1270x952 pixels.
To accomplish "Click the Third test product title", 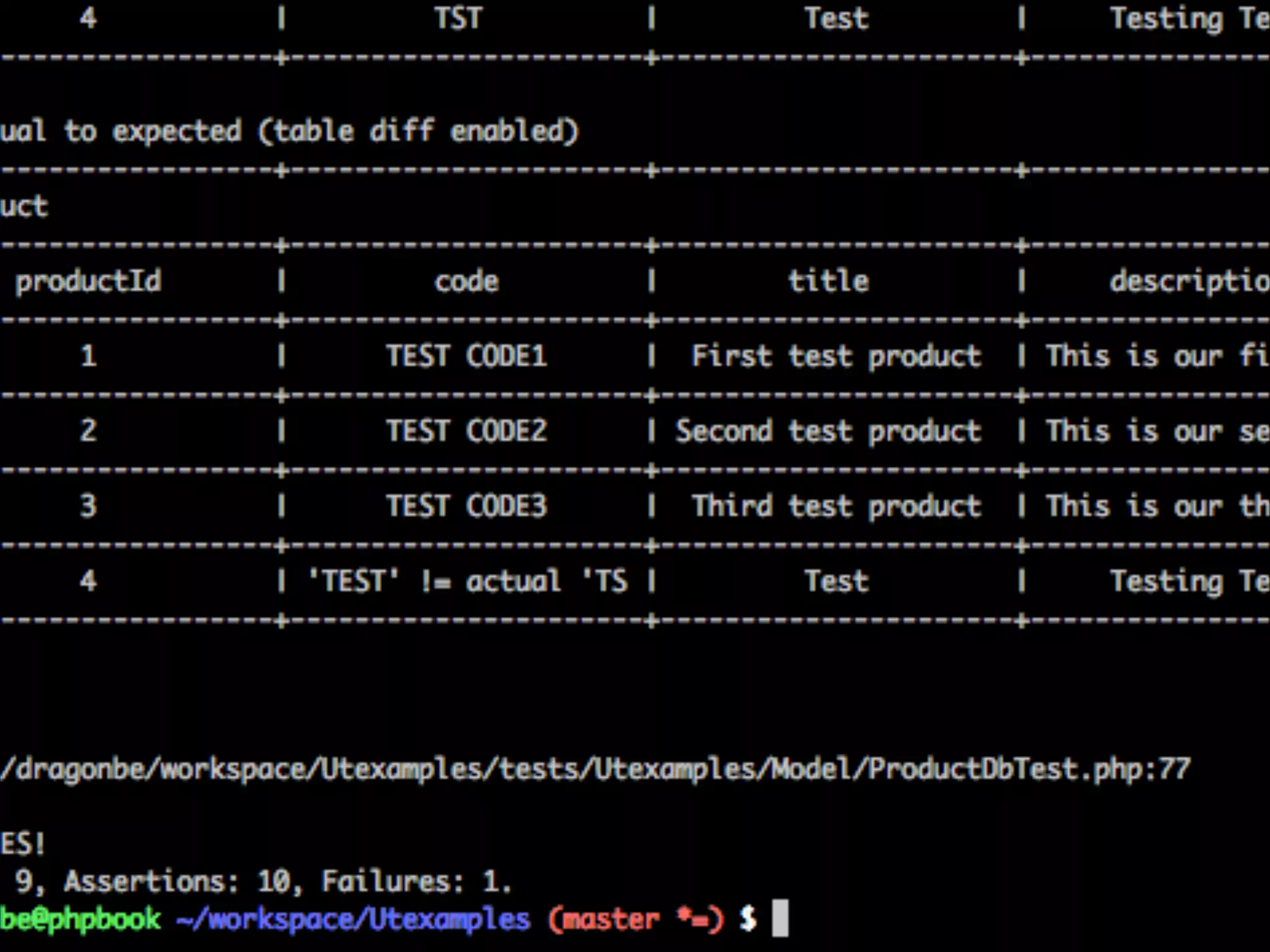I will (837, 506).
